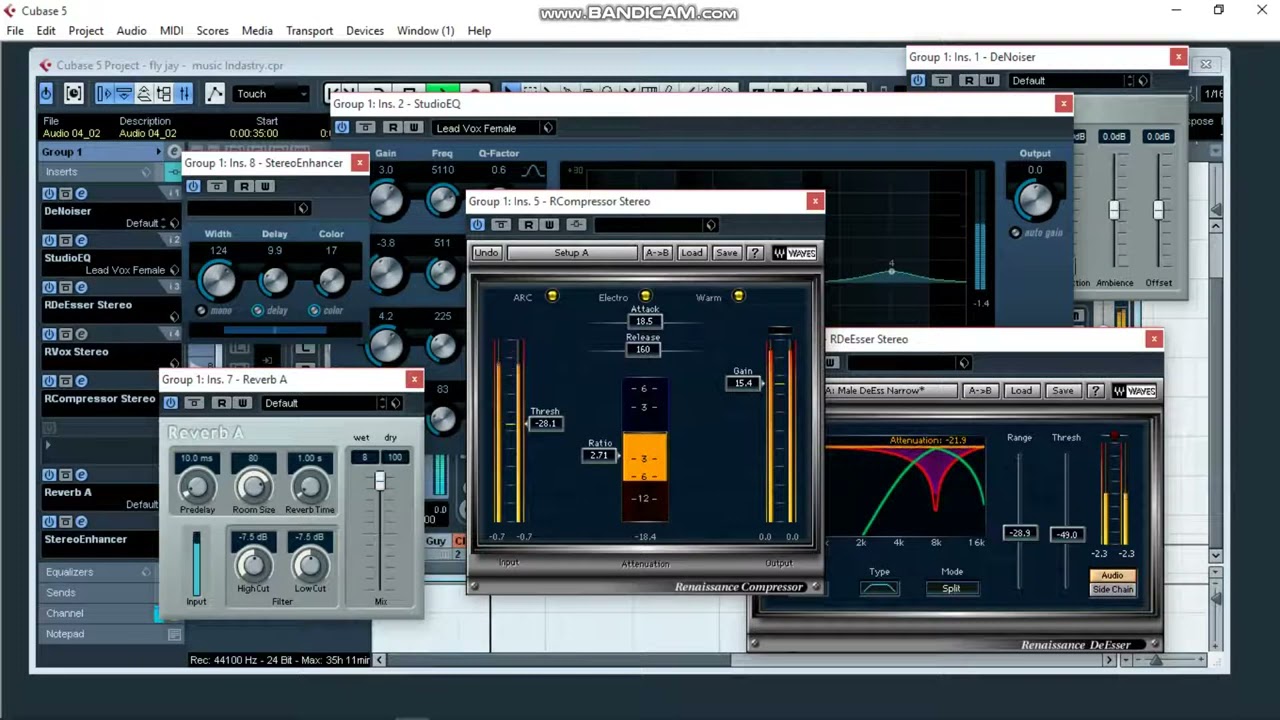Viewport: 1280px width, 720px height.
Task: Toggle auto gain in StudioEQ
Action: tap(1015, 233)
